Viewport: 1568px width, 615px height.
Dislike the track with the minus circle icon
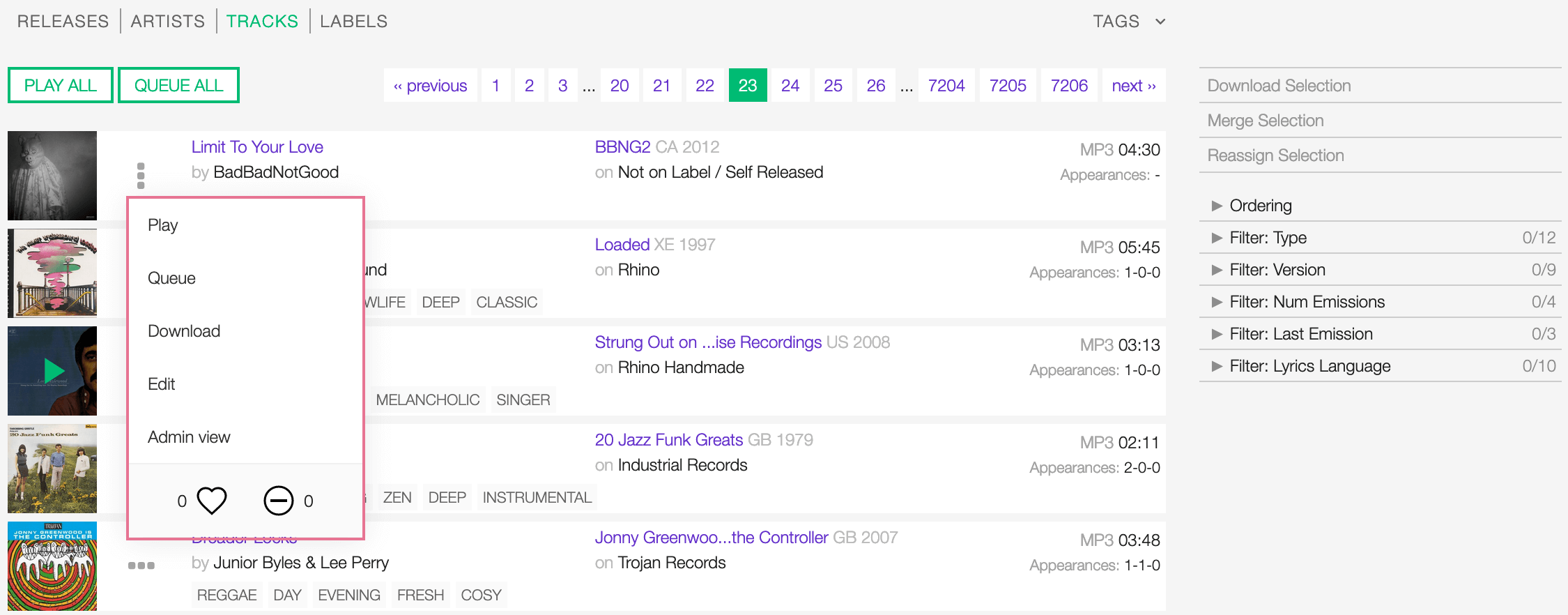coord(278,501)
